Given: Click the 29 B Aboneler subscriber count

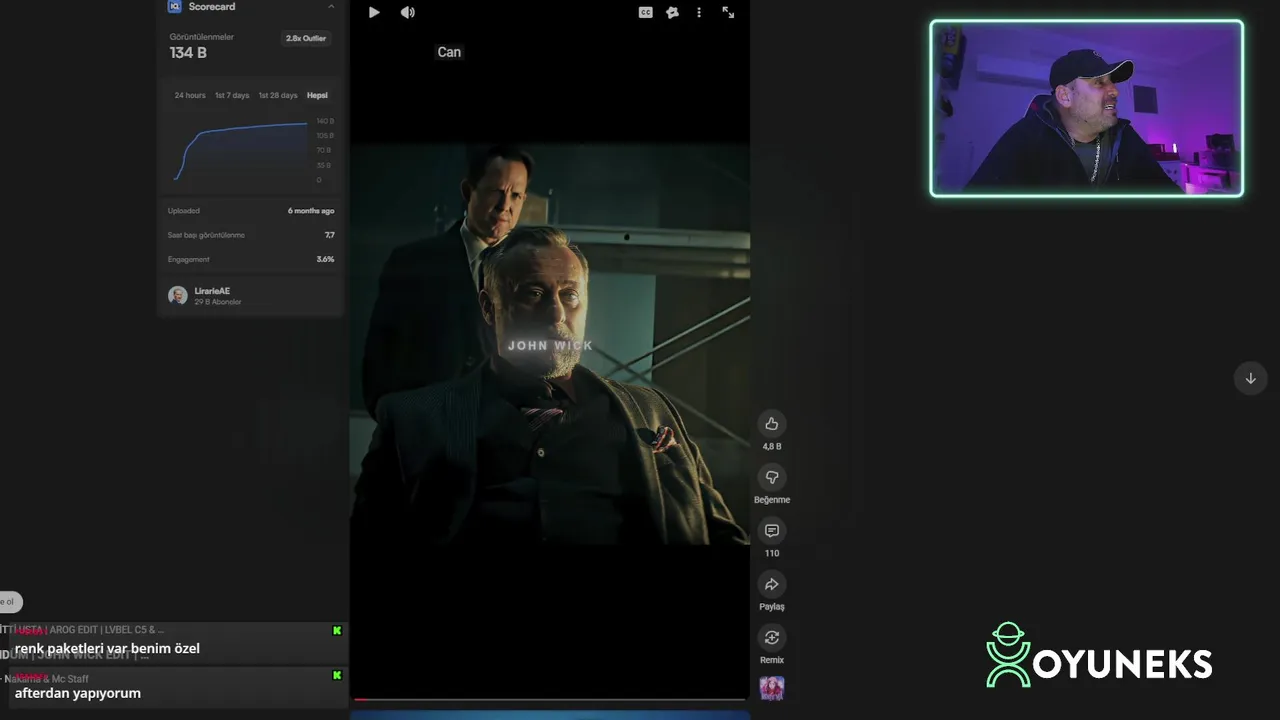Looking at the screenshot, I should [217, 302].
